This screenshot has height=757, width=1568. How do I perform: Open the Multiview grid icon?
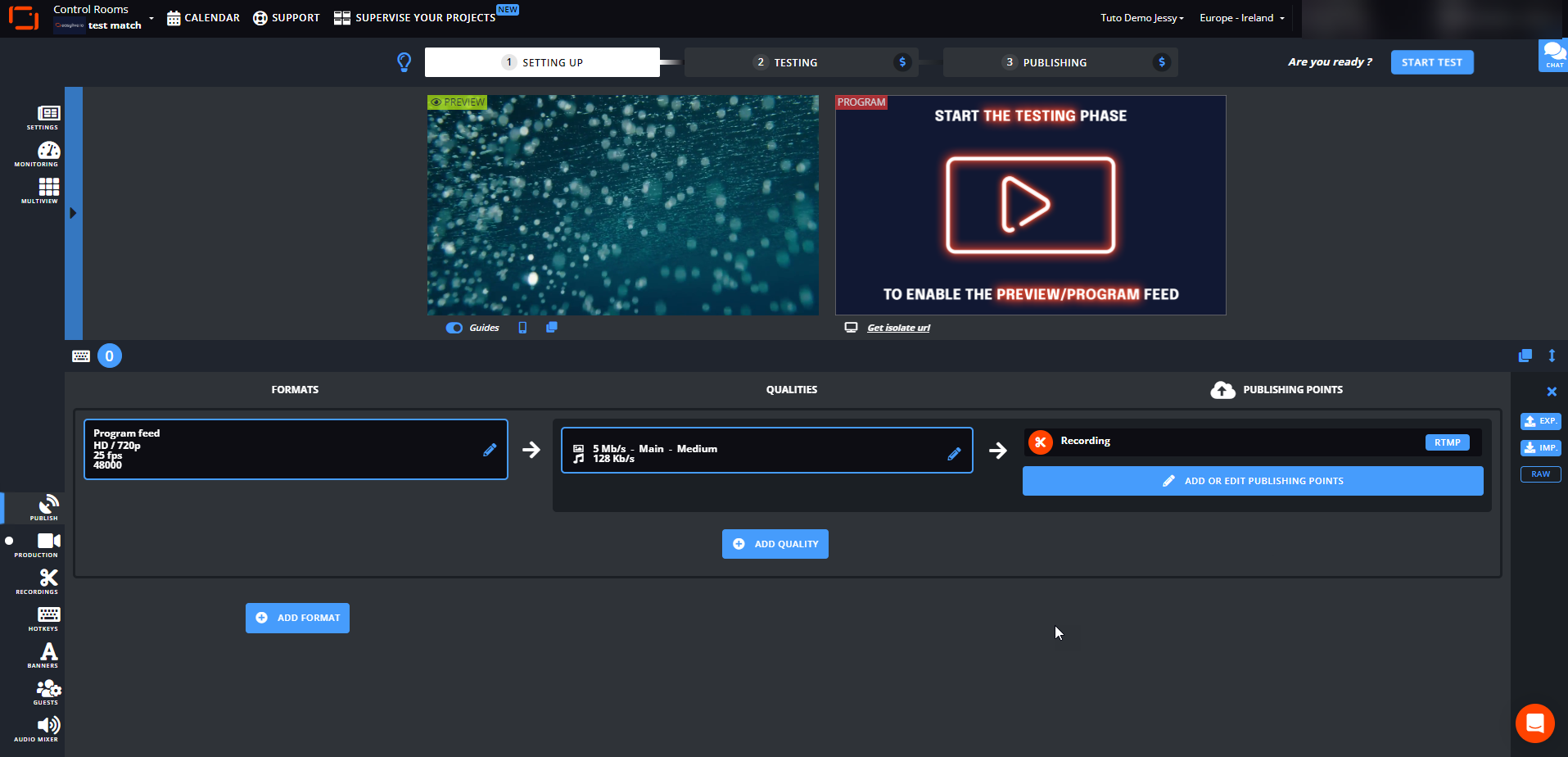pos(47,189)
